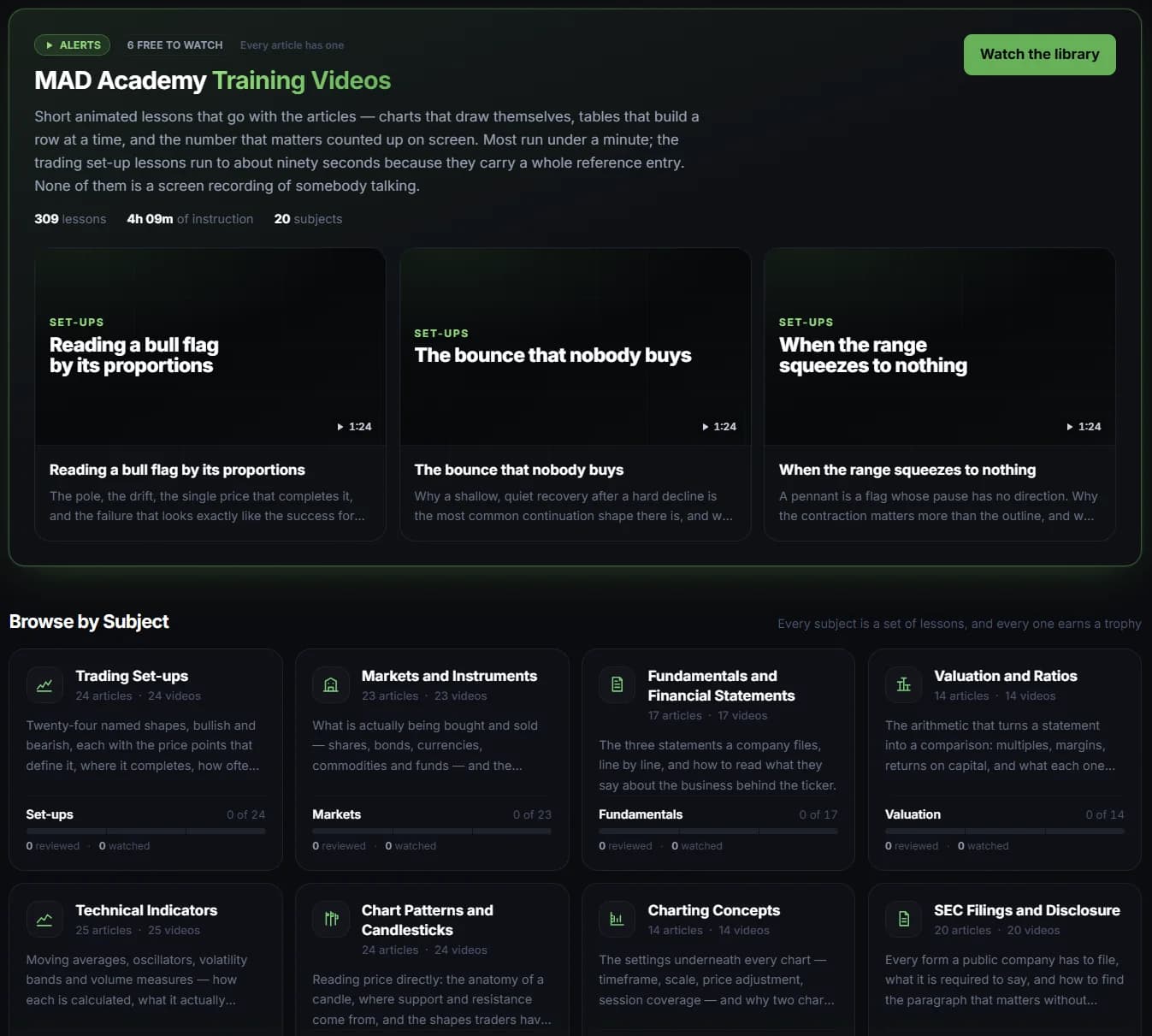This screenshot has height=1036, width=1152.
Task: Click the '6 FREE TO WATCH' label
Action: tap(174, 45)
